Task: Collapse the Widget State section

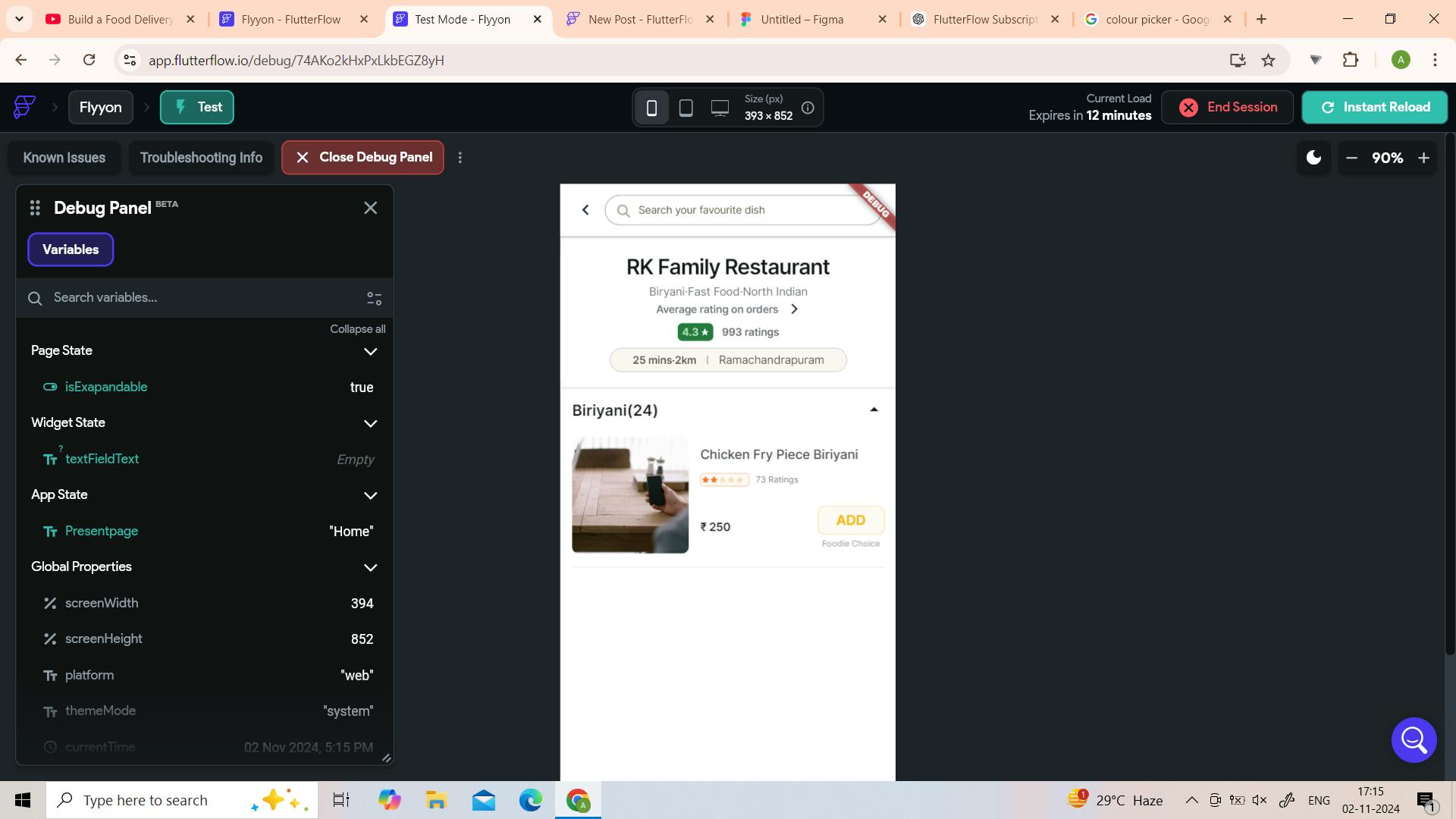Action: tap(370, 423)
